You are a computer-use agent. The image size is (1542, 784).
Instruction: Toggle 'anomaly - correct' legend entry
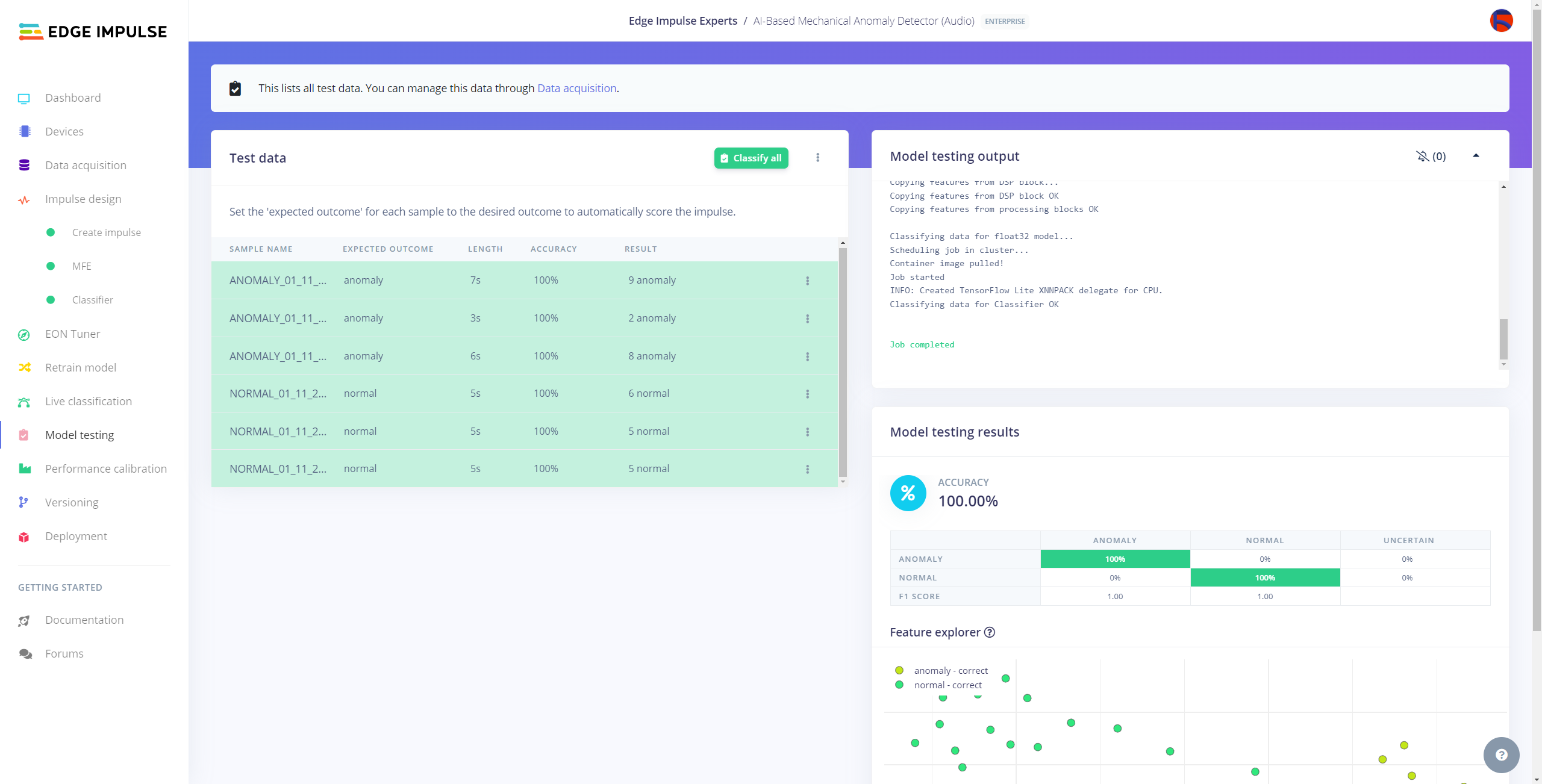pyautogui.click(x=950, y=670)
